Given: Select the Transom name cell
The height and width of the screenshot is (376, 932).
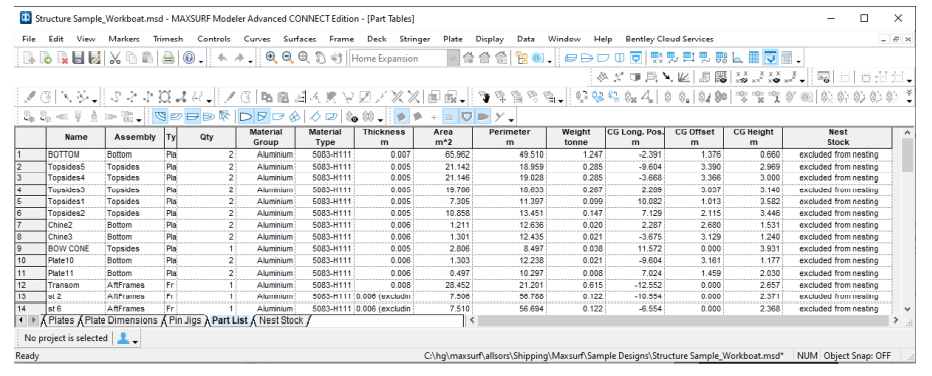Looking at the screenshot, I should click(76, 285).
